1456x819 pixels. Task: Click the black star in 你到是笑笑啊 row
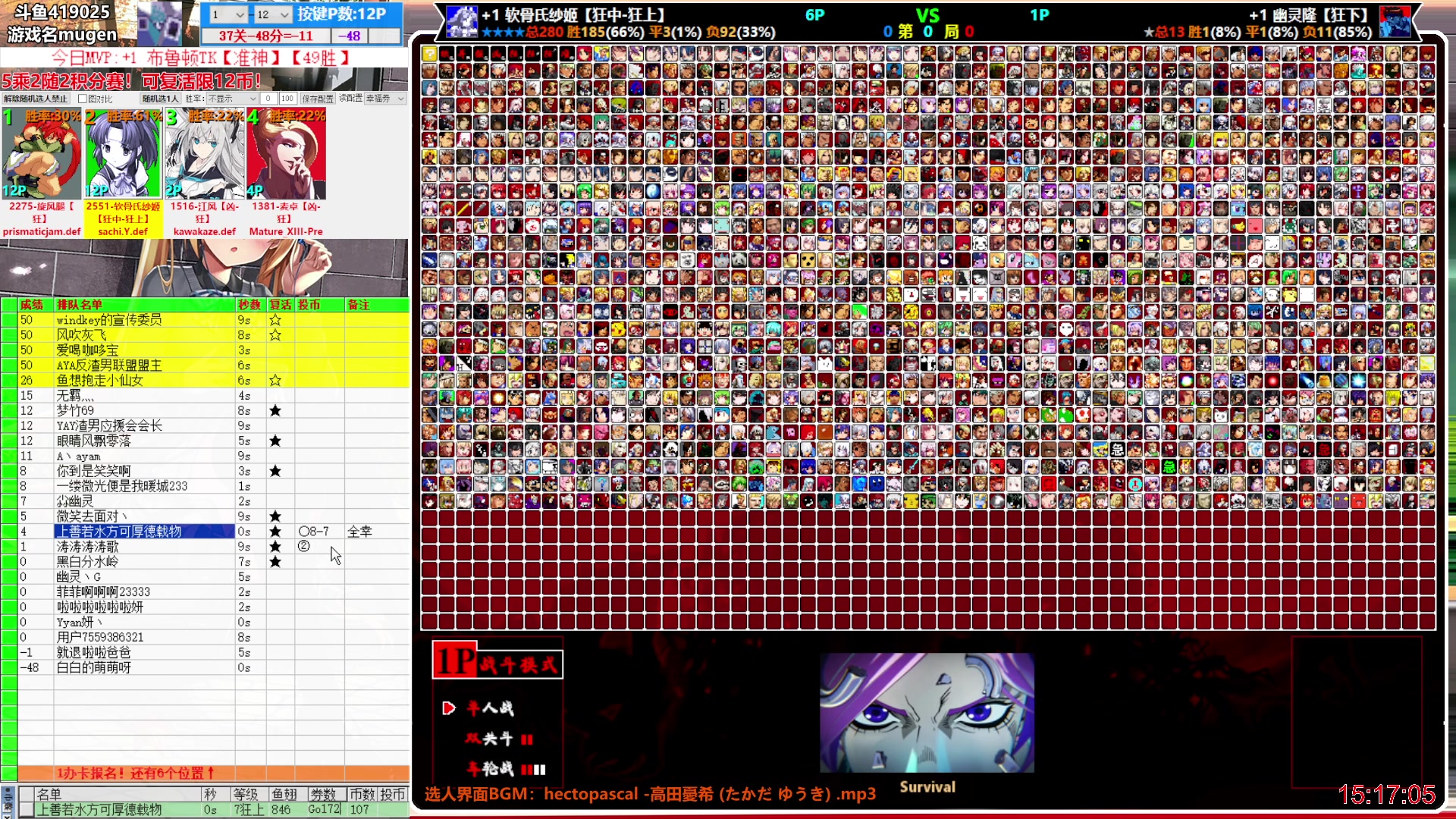[x=275, y=472]
